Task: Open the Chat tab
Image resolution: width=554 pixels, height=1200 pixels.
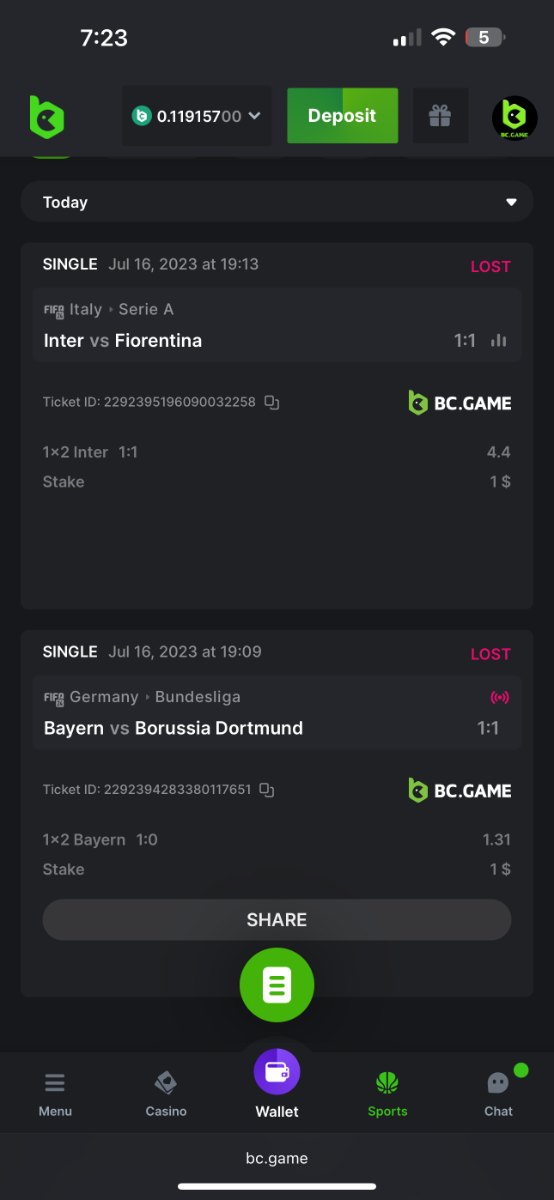Action: click(x=499, y=1093)
